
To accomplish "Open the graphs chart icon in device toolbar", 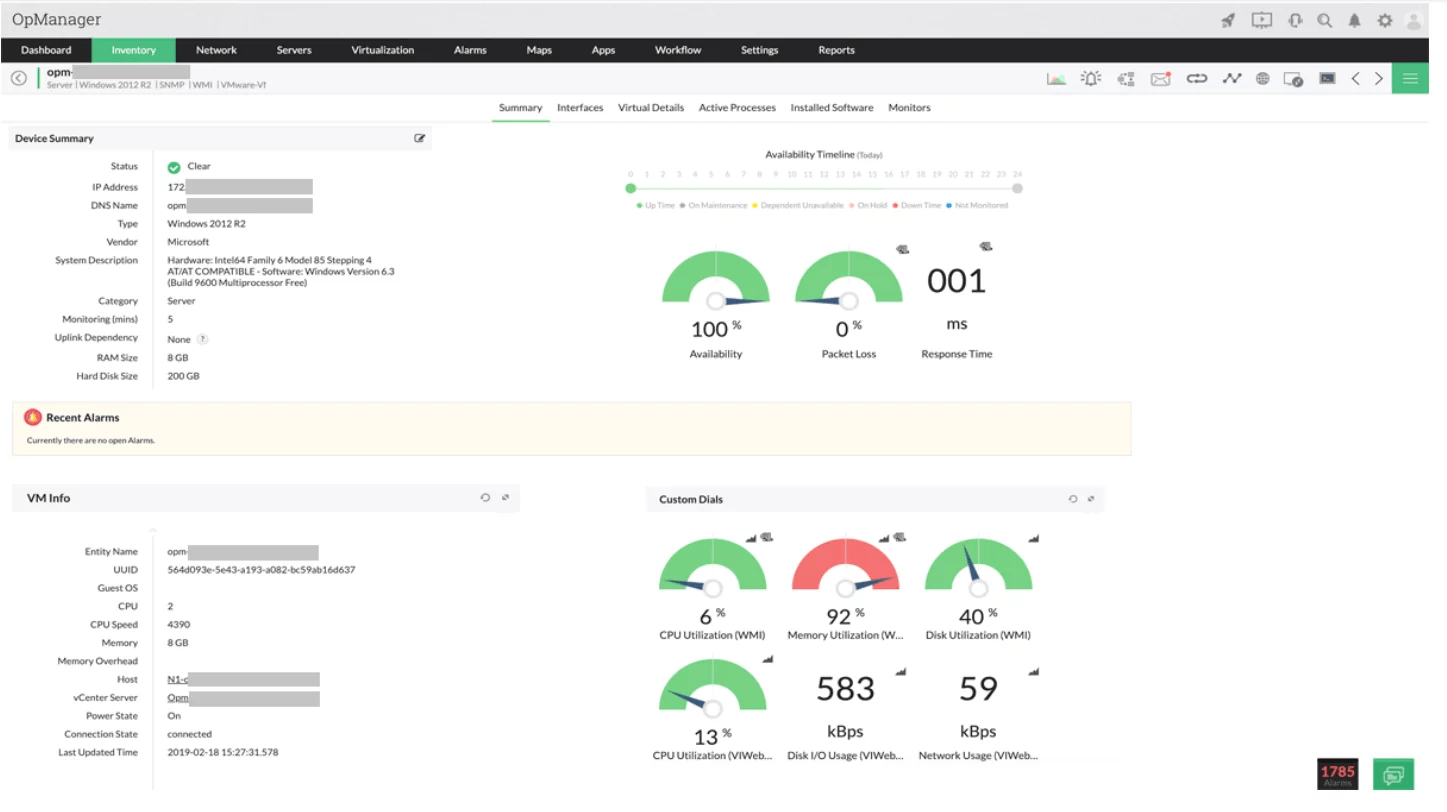I will (x=1056, y=79).
